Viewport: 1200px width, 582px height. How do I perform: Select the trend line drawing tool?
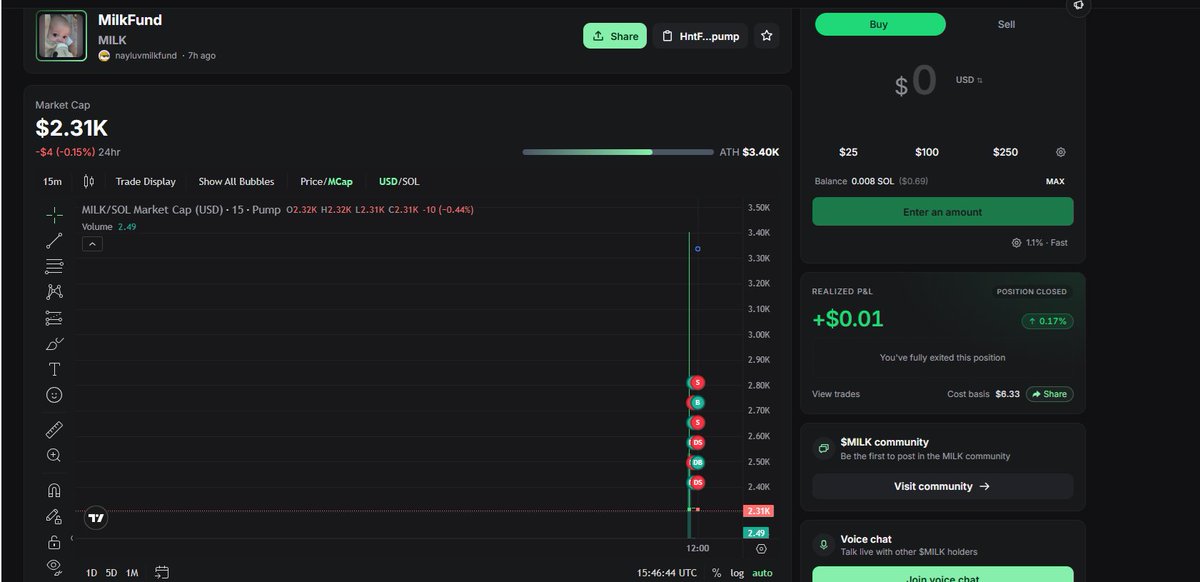pos(54,240)
